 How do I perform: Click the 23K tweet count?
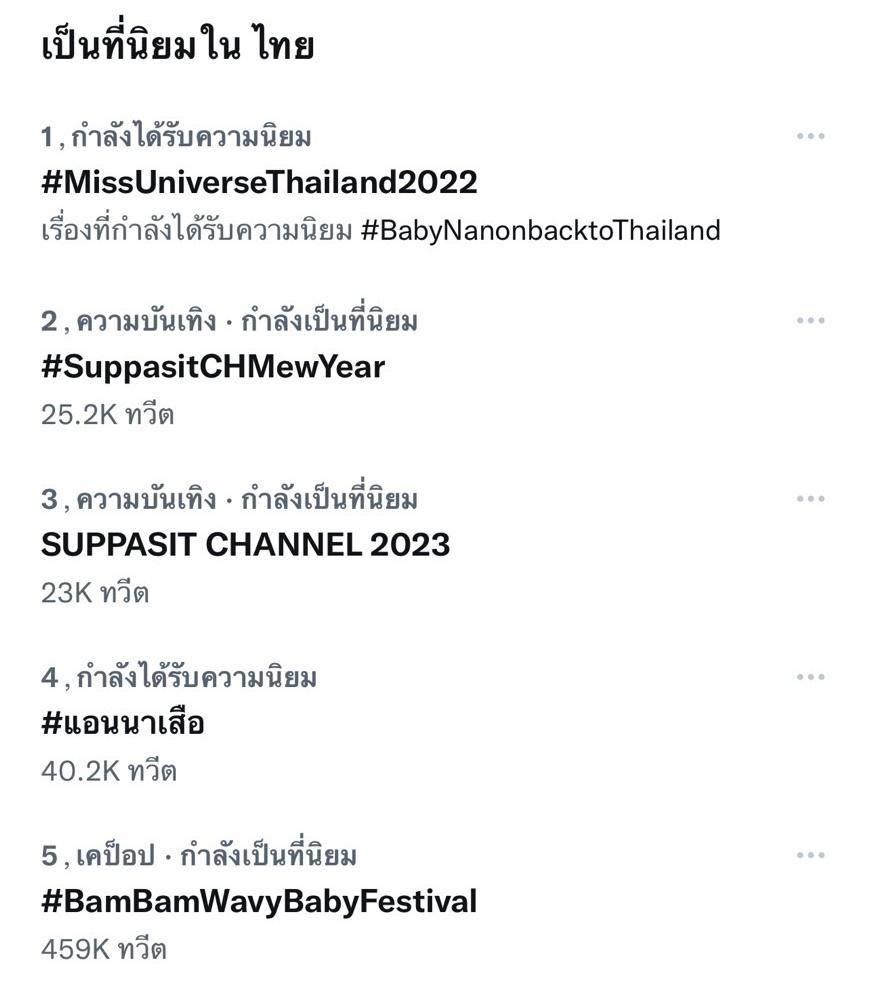point(95,593)
